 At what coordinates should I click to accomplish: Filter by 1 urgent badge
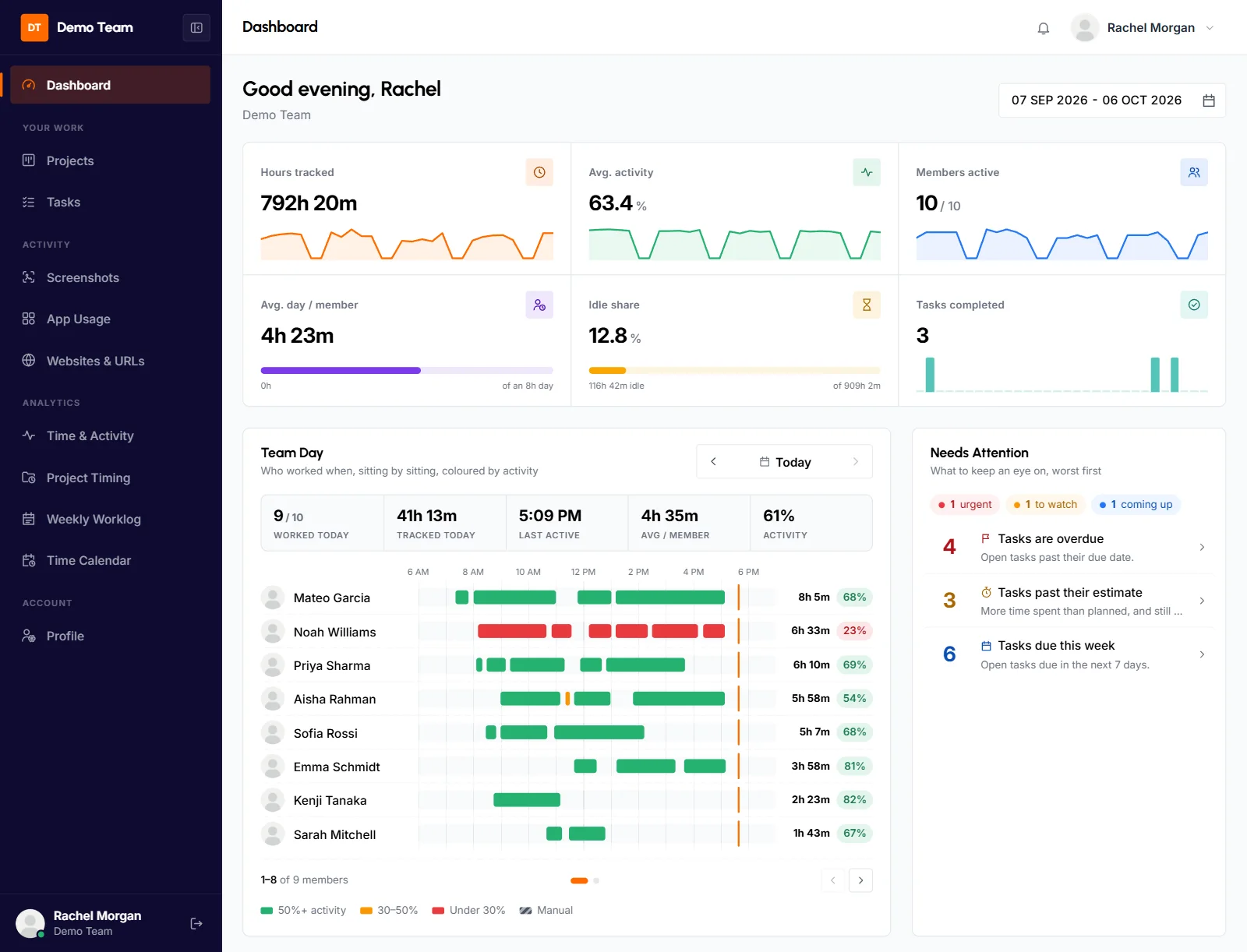pyautogui.click(x=965, y=505)
